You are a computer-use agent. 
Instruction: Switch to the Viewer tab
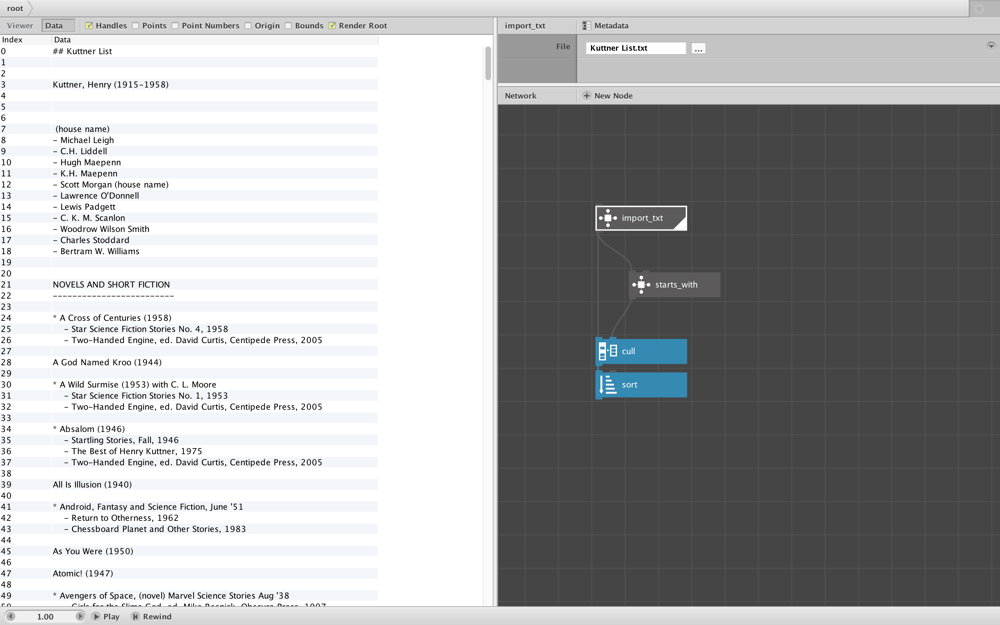[20, 26]
